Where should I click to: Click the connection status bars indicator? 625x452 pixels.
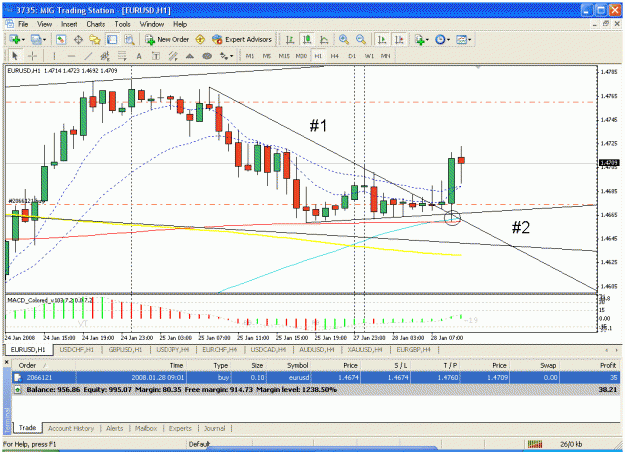(535, 444)
